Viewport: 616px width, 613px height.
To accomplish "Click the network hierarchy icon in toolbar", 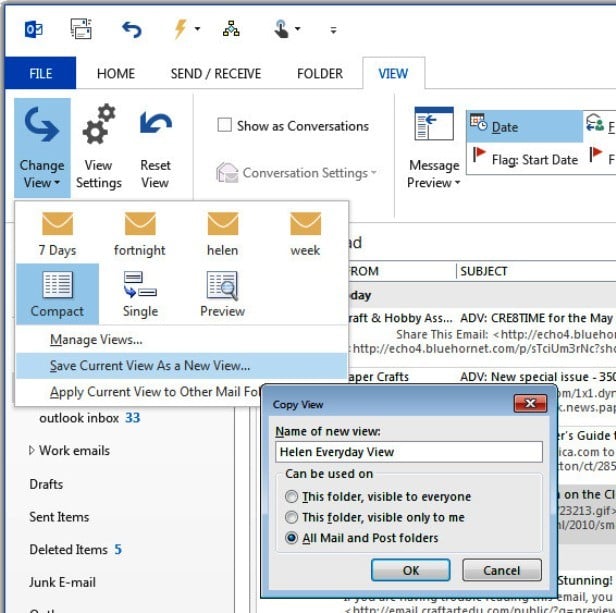I will (x=231, y=29).
